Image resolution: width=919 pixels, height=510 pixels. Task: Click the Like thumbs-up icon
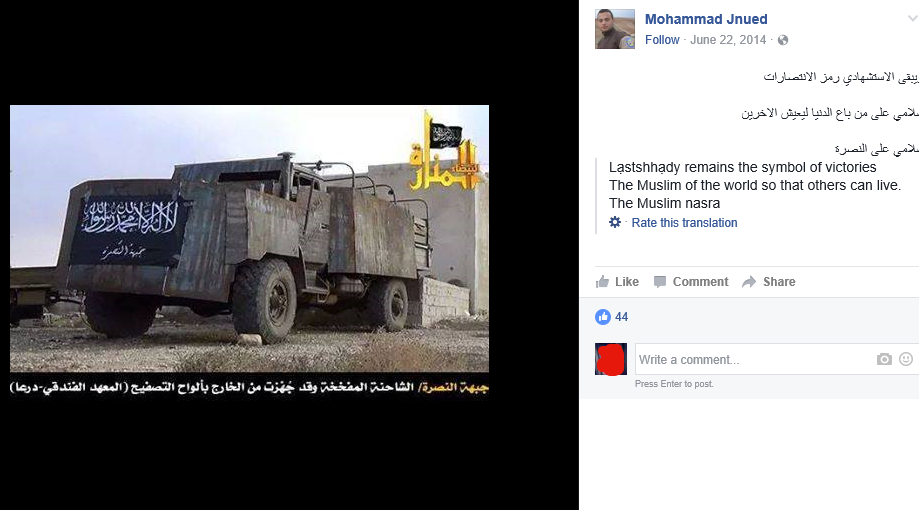coord(602,282)
